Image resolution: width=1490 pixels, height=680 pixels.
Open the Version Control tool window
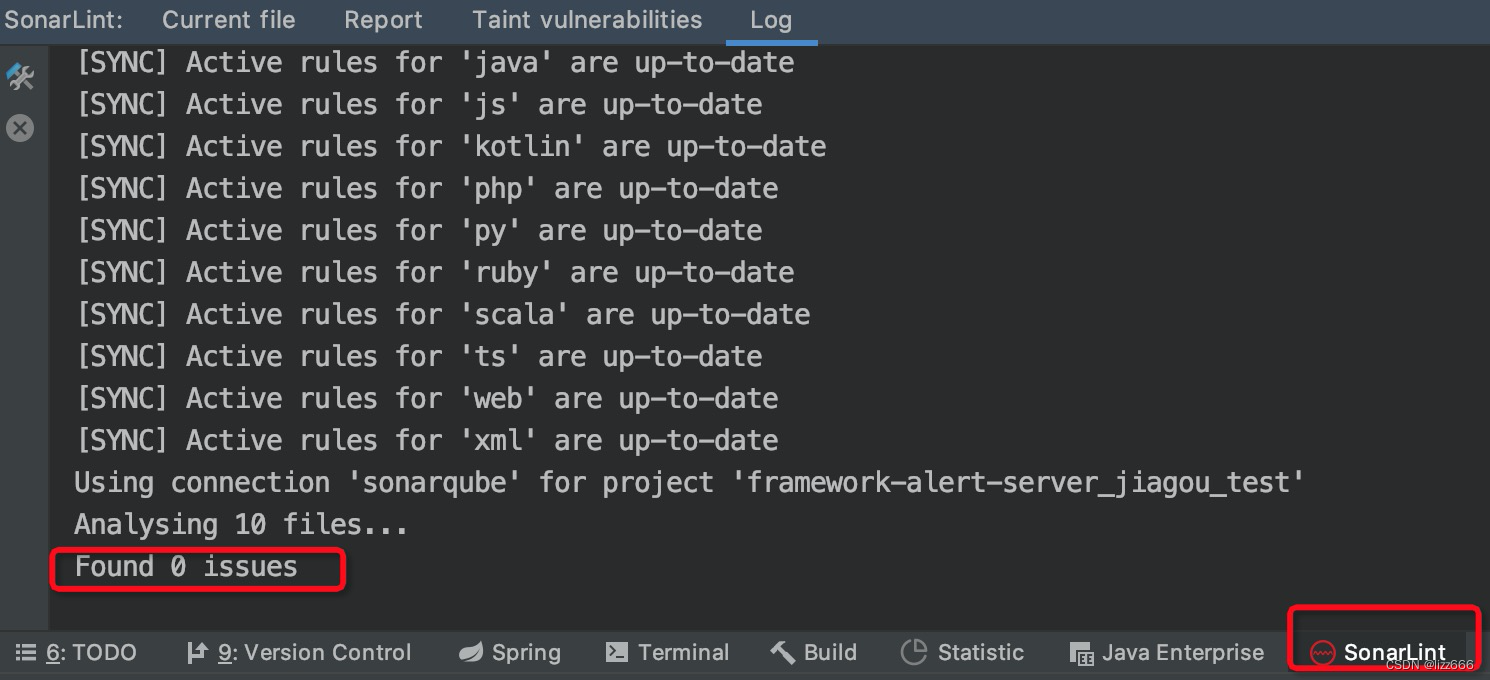tap(299, 653)
